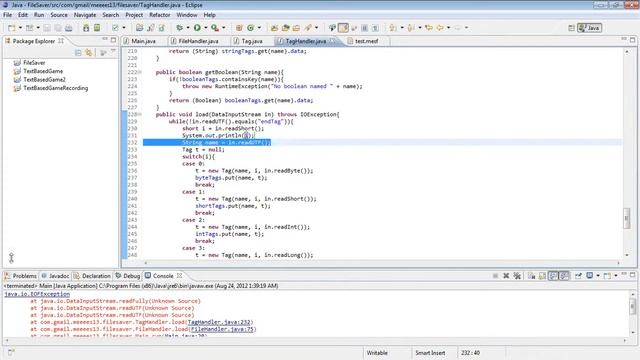
Task: Switch to the test.mesf editor tab
Action: point(366,41)
